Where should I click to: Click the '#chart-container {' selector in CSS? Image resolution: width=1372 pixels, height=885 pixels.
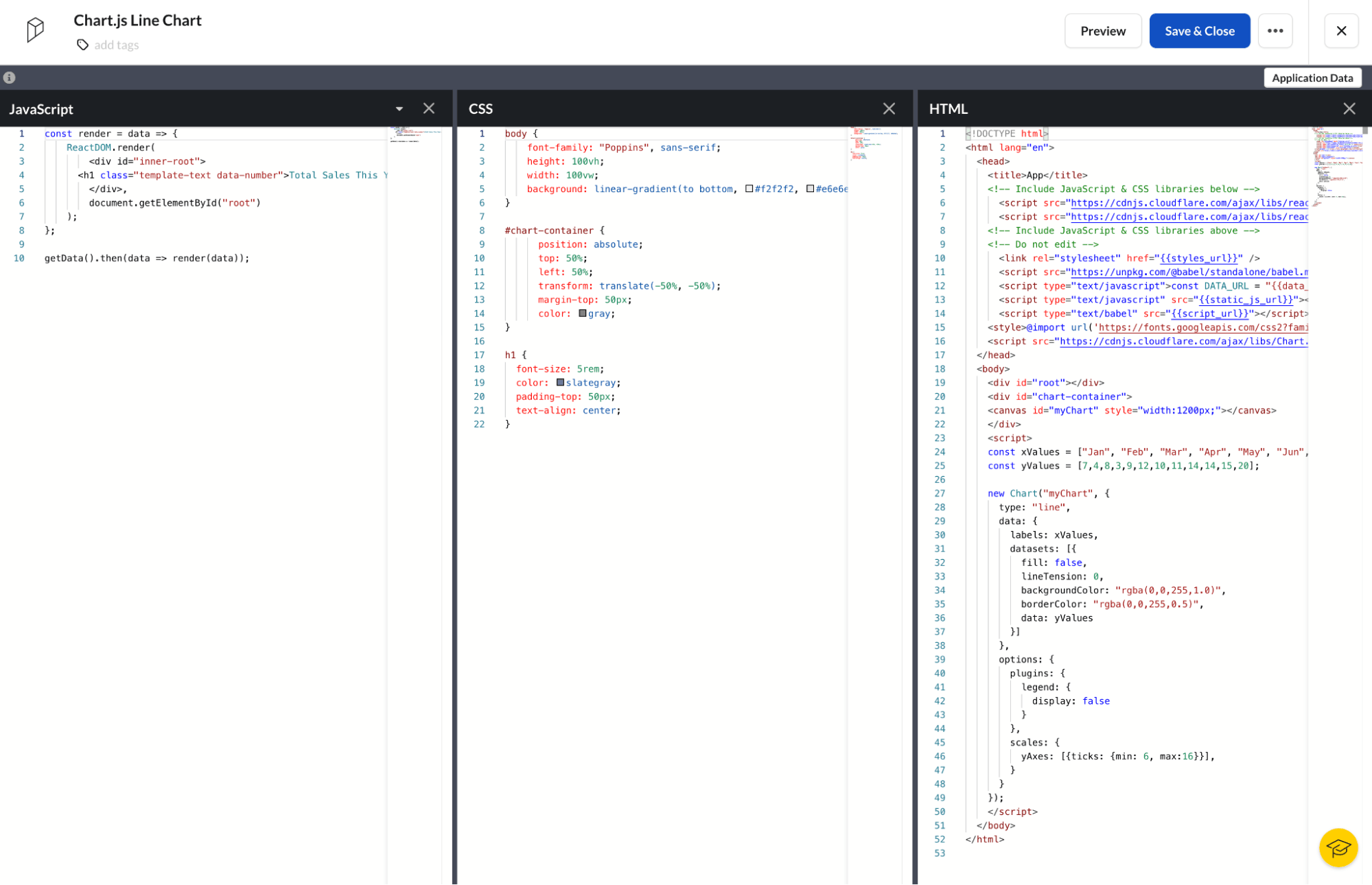coord(555,231)
